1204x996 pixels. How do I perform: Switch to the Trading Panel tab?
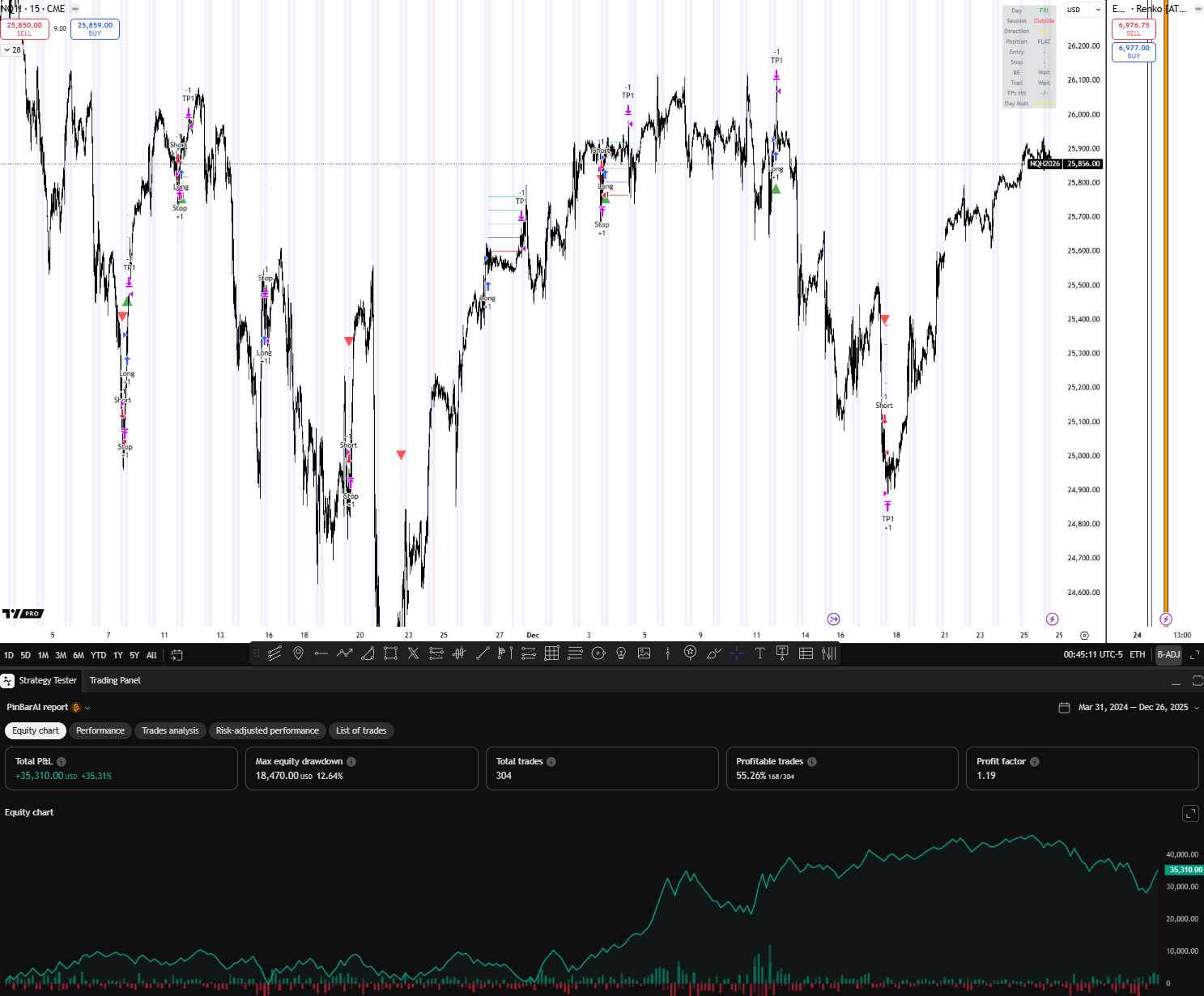115,680
